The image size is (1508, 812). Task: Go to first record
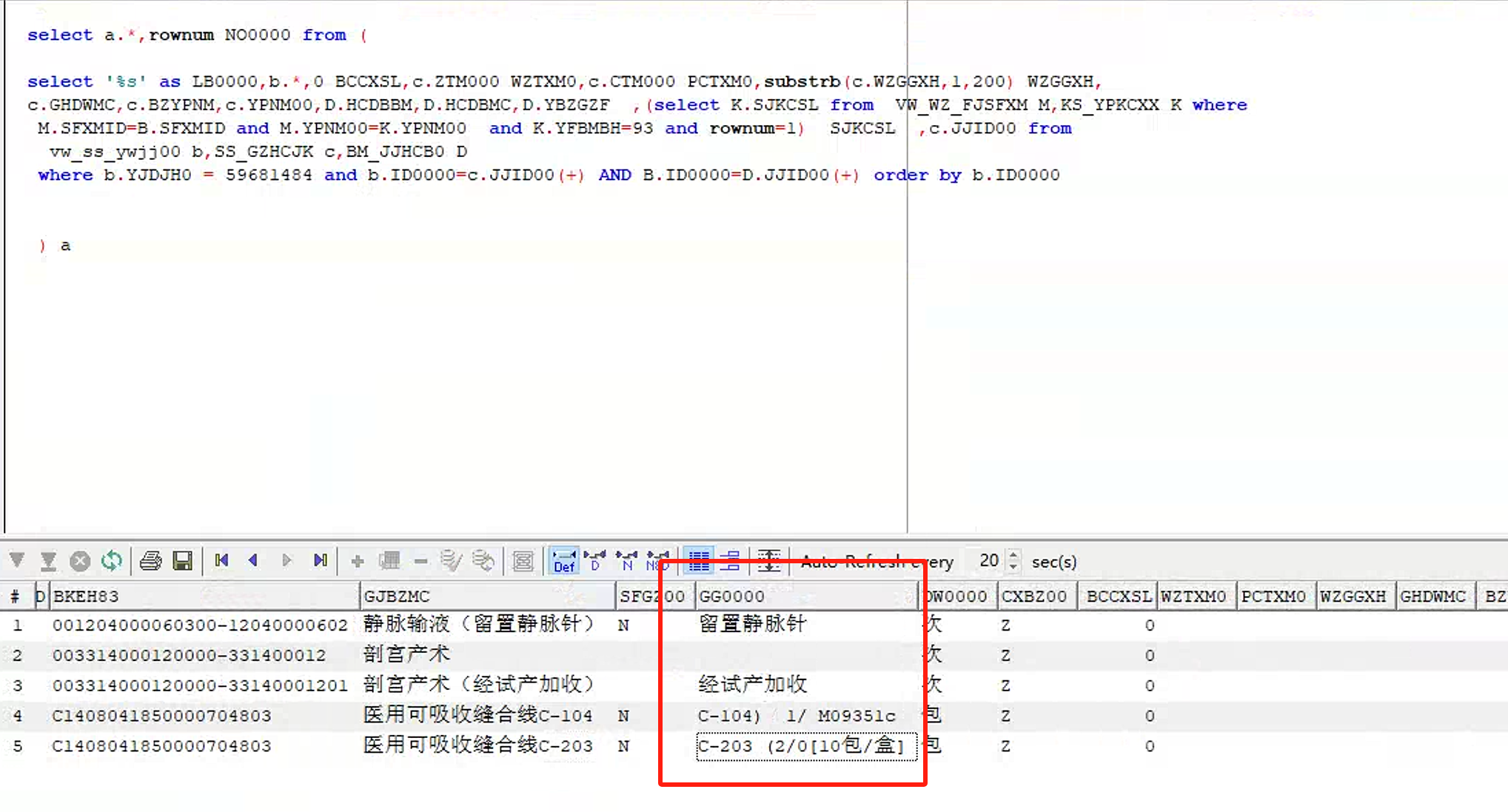coord(221,560)
